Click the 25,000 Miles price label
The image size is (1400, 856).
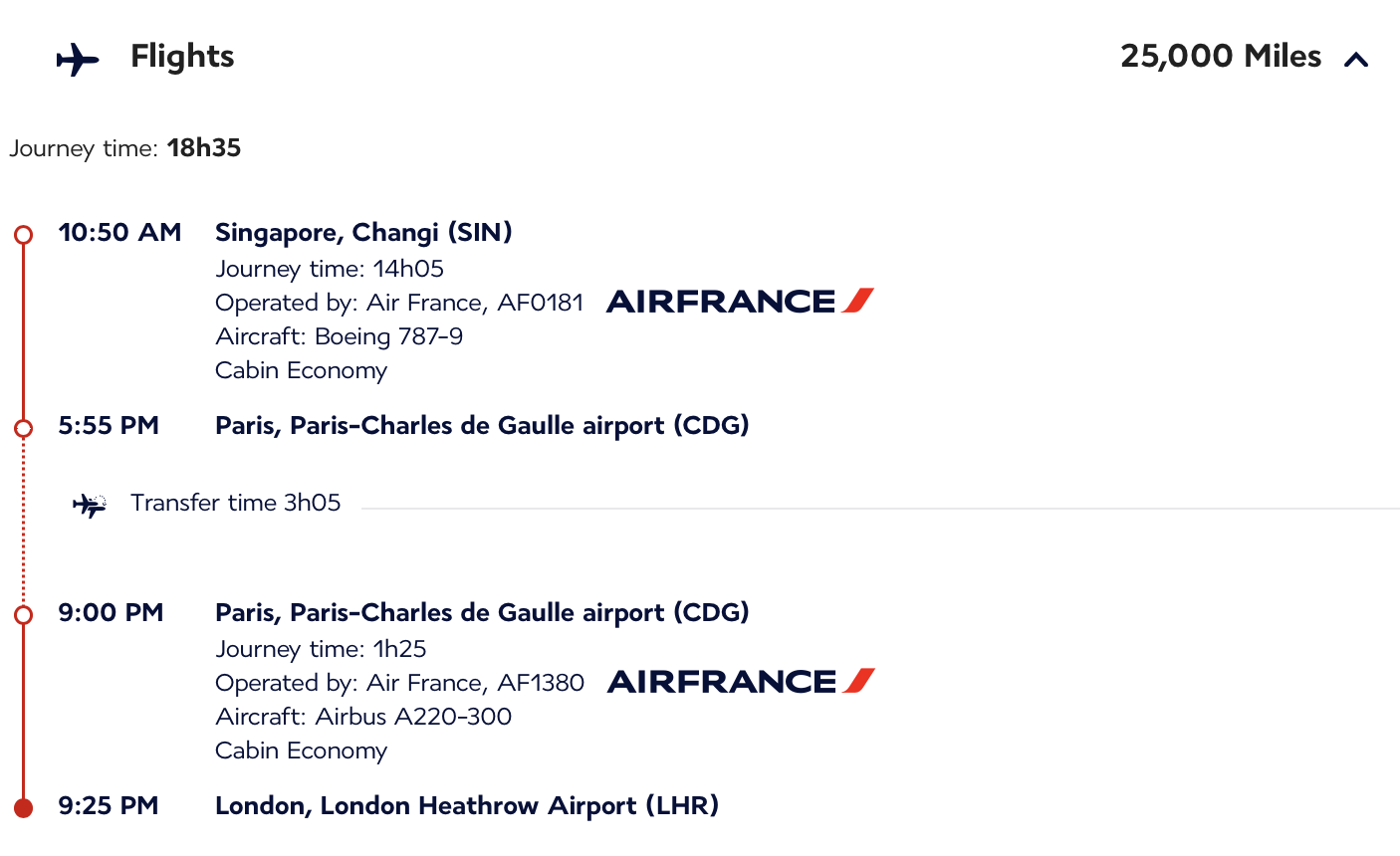(1220, 57)
